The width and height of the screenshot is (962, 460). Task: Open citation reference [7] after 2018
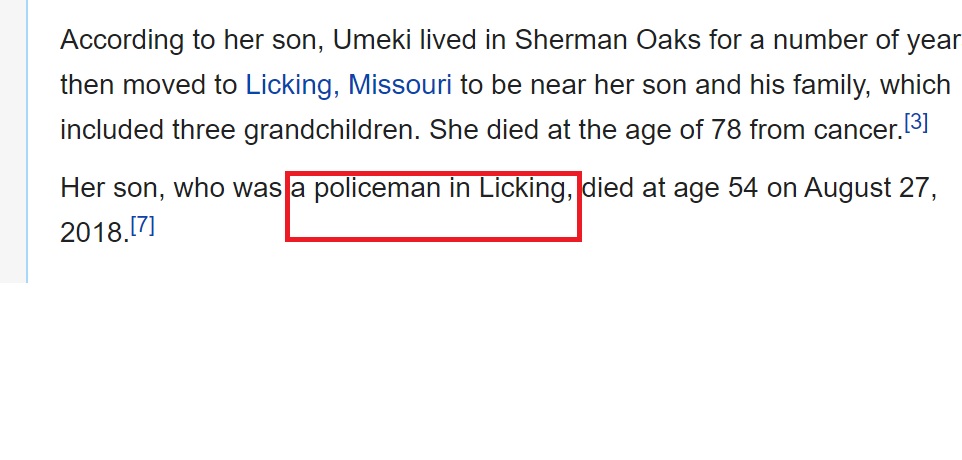tap(143, 226)
